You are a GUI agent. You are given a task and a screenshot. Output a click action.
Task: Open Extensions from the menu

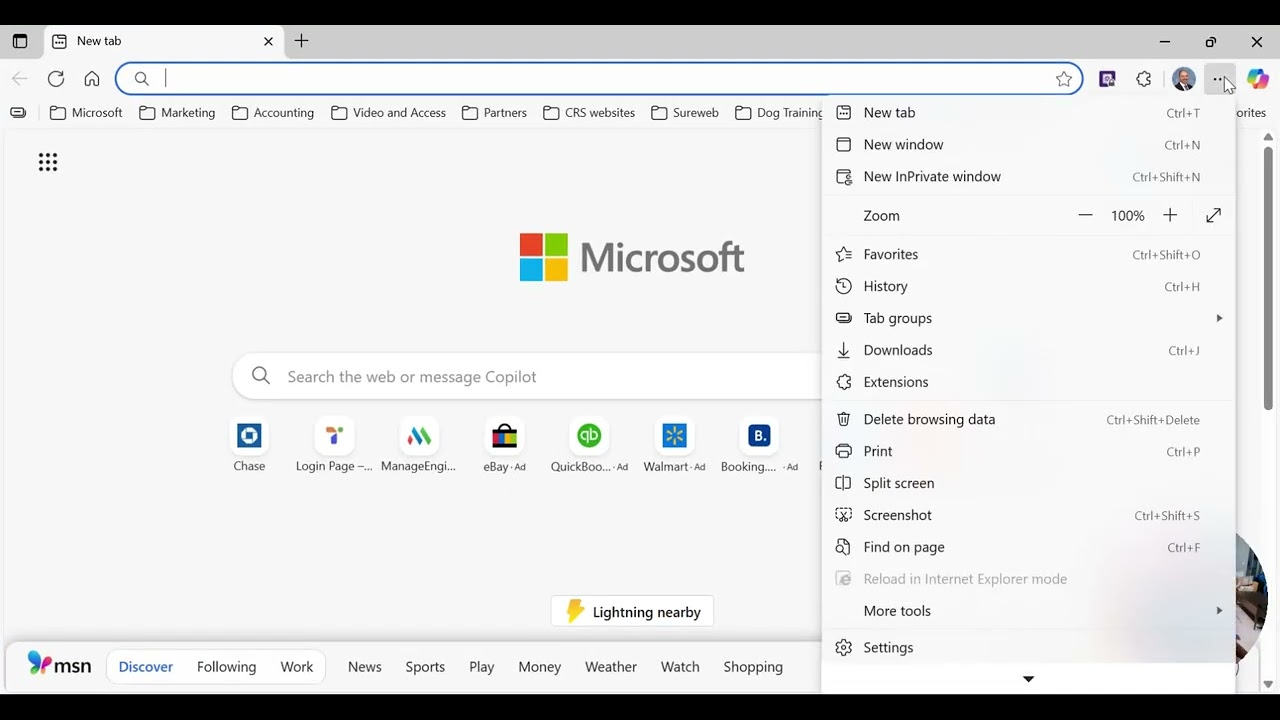(1028, 382)
